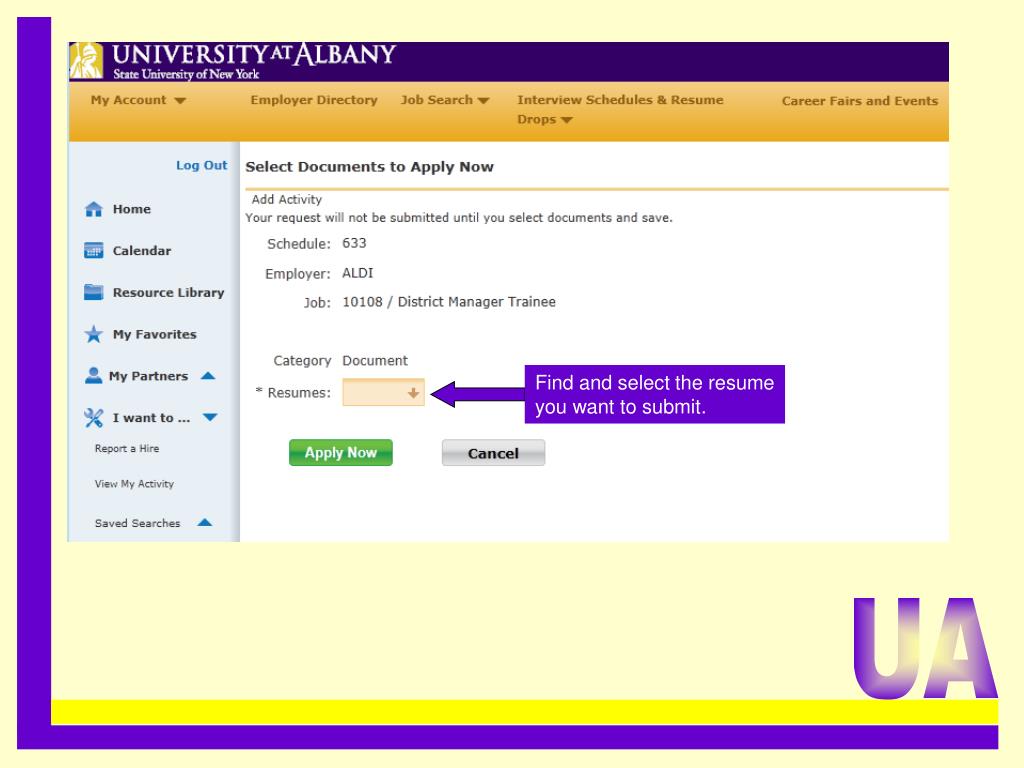Expand the Job Search menu arrow
The width and height of the screenshot is (1024, 768).
point(483,101)
